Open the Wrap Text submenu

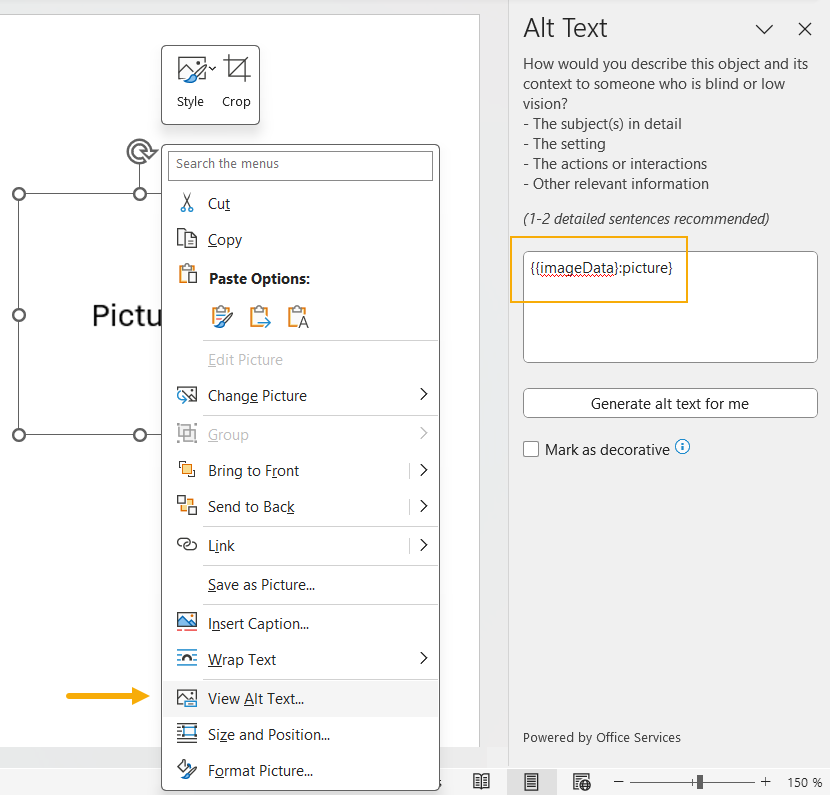pyautogui.click(x=300, y=660)
